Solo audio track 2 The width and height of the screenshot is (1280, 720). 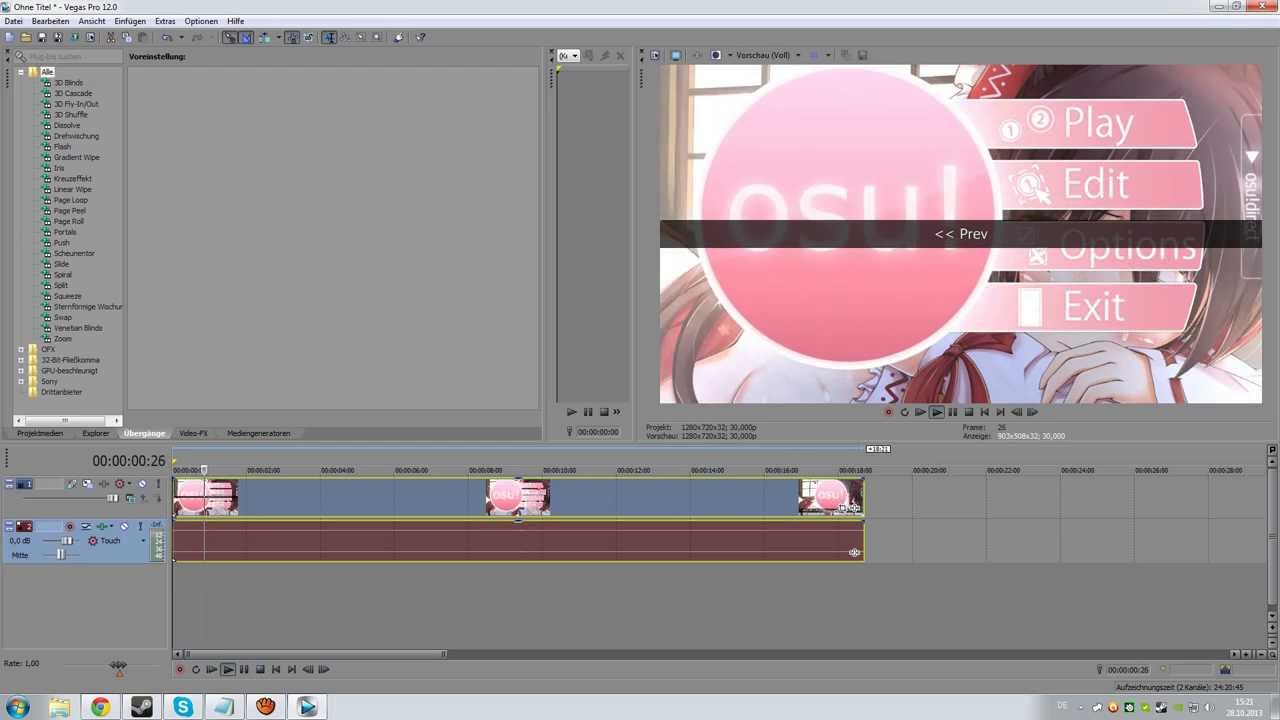(140, 526)
